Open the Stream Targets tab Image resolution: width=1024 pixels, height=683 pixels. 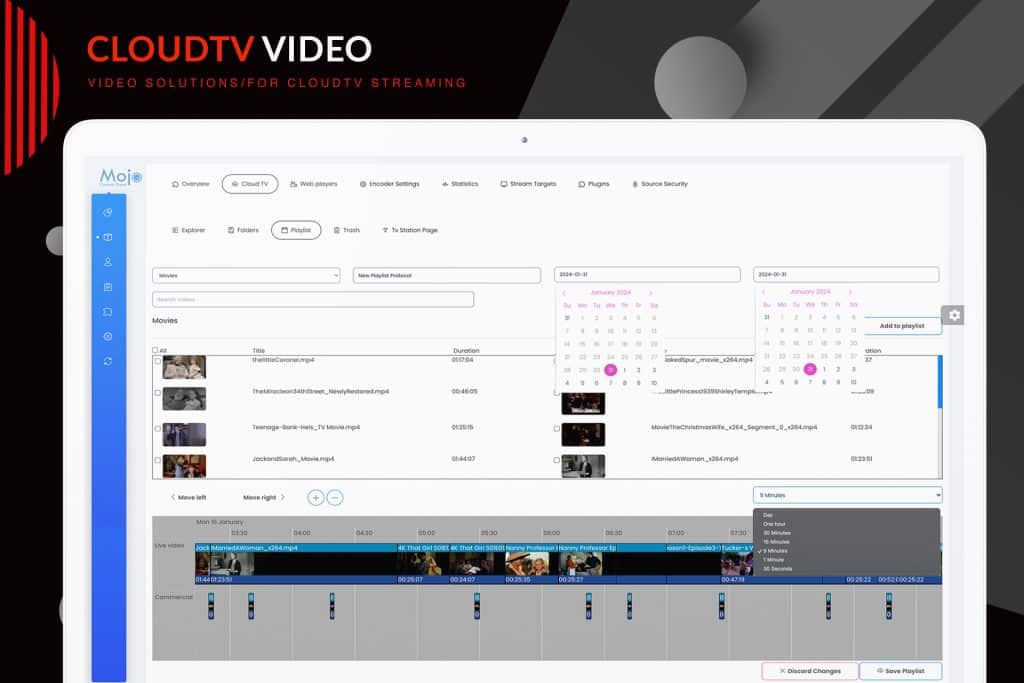[528, 184]
